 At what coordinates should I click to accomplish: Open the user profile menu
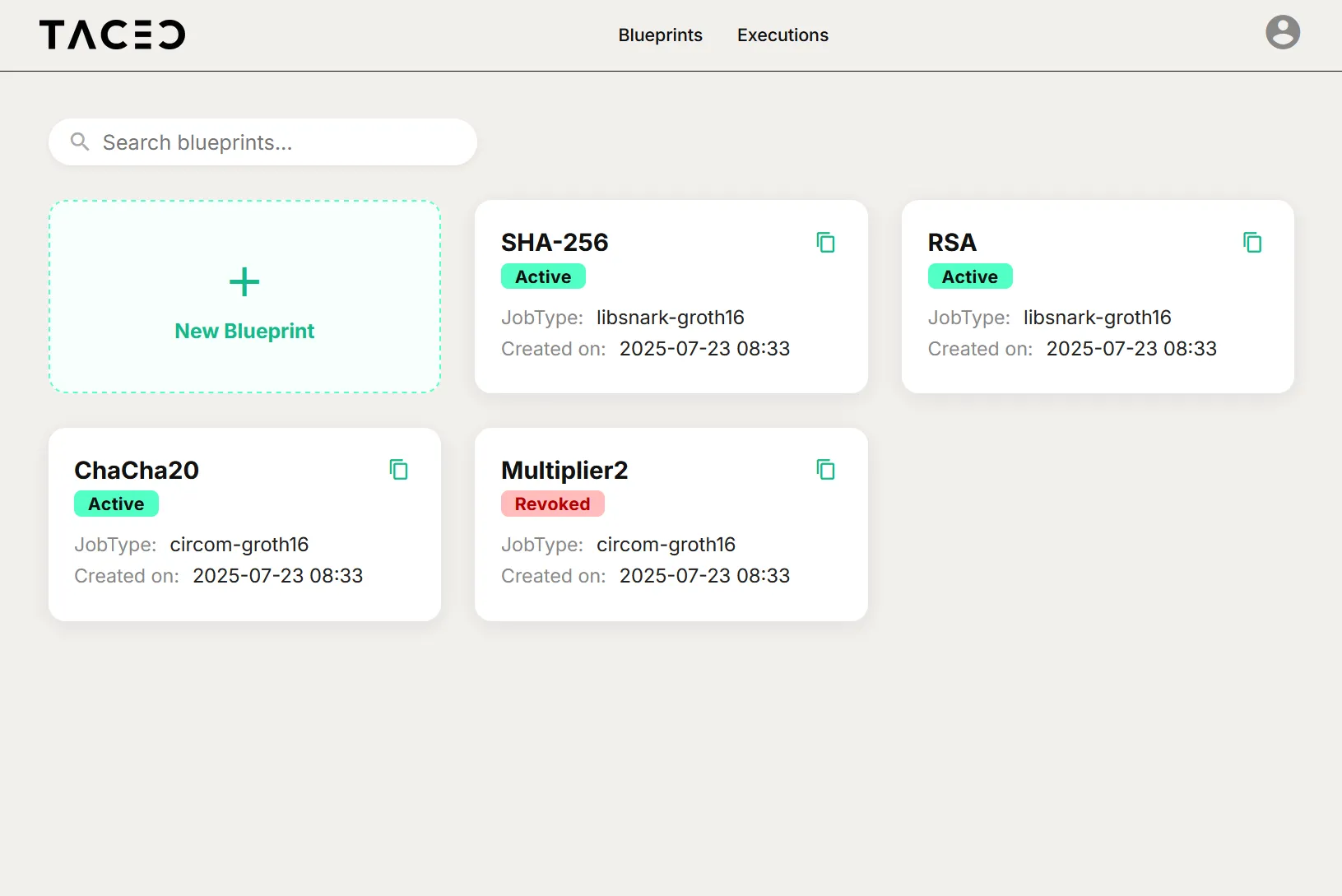(x=1282, y=33)
